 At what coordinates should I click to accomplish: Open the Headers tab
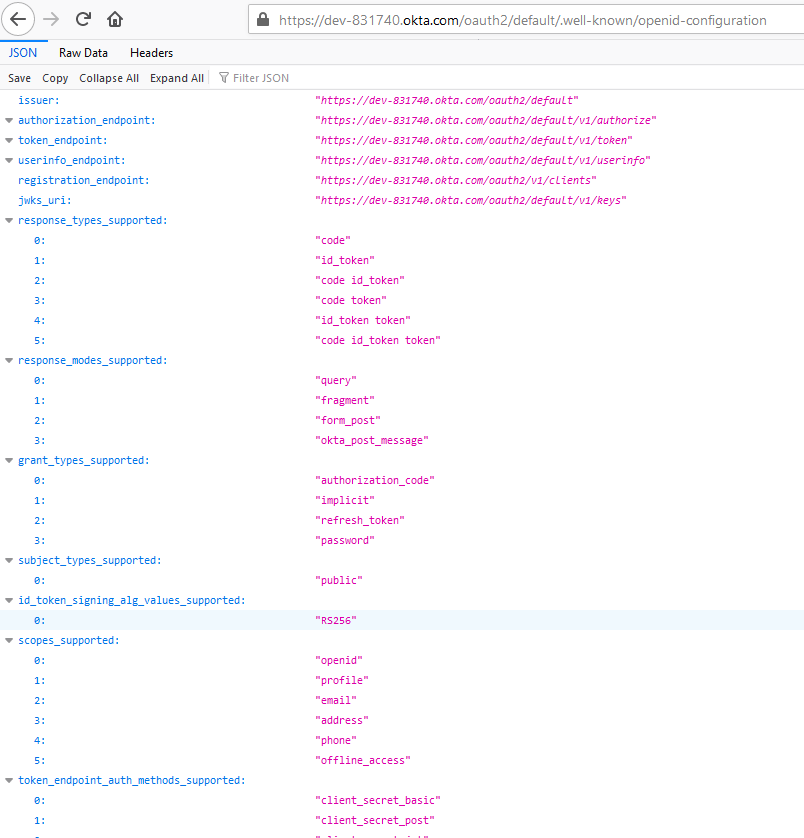tap(152, 53)
